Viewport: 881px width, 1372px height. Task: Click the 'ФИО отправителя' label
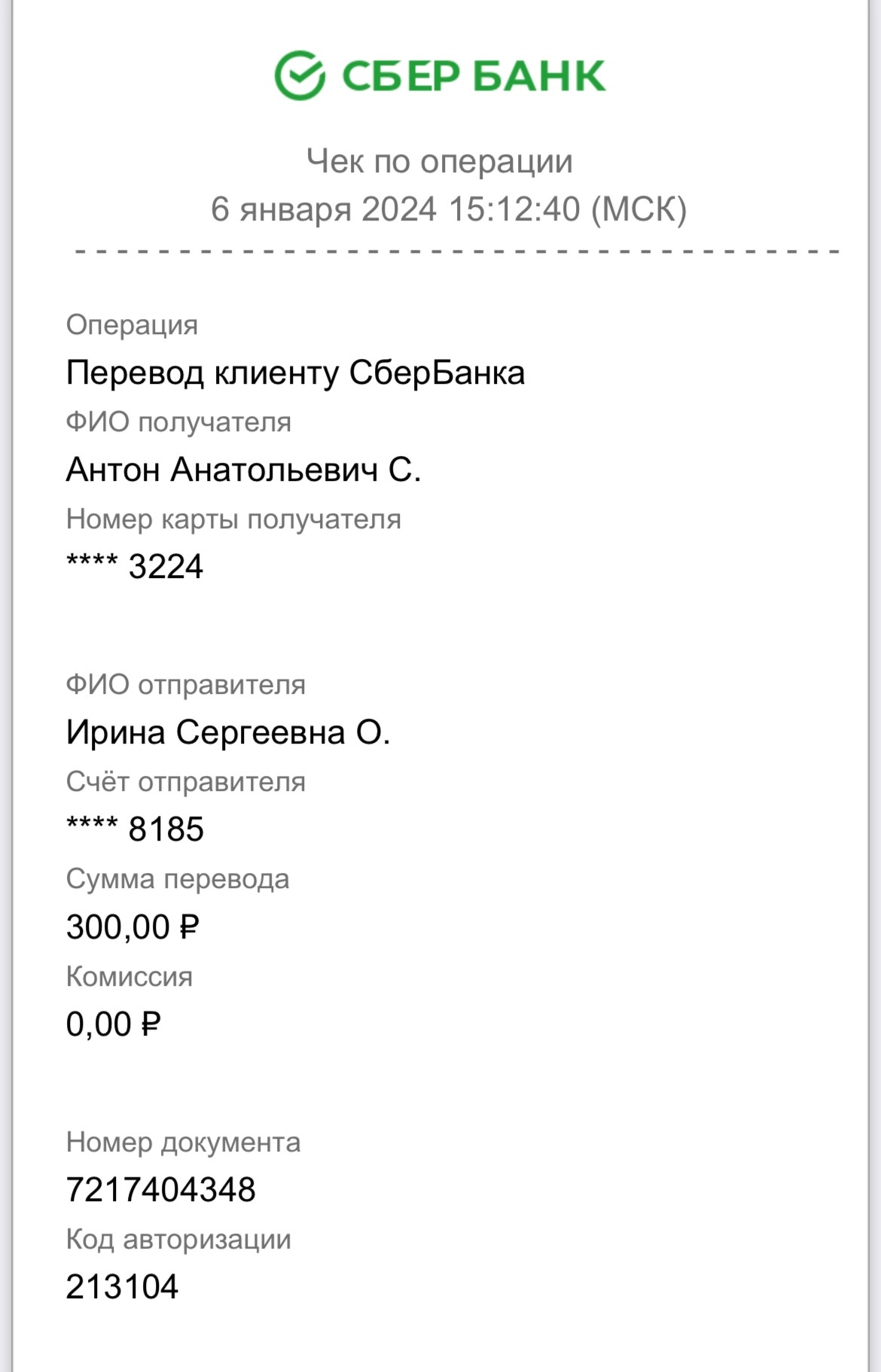185,685
